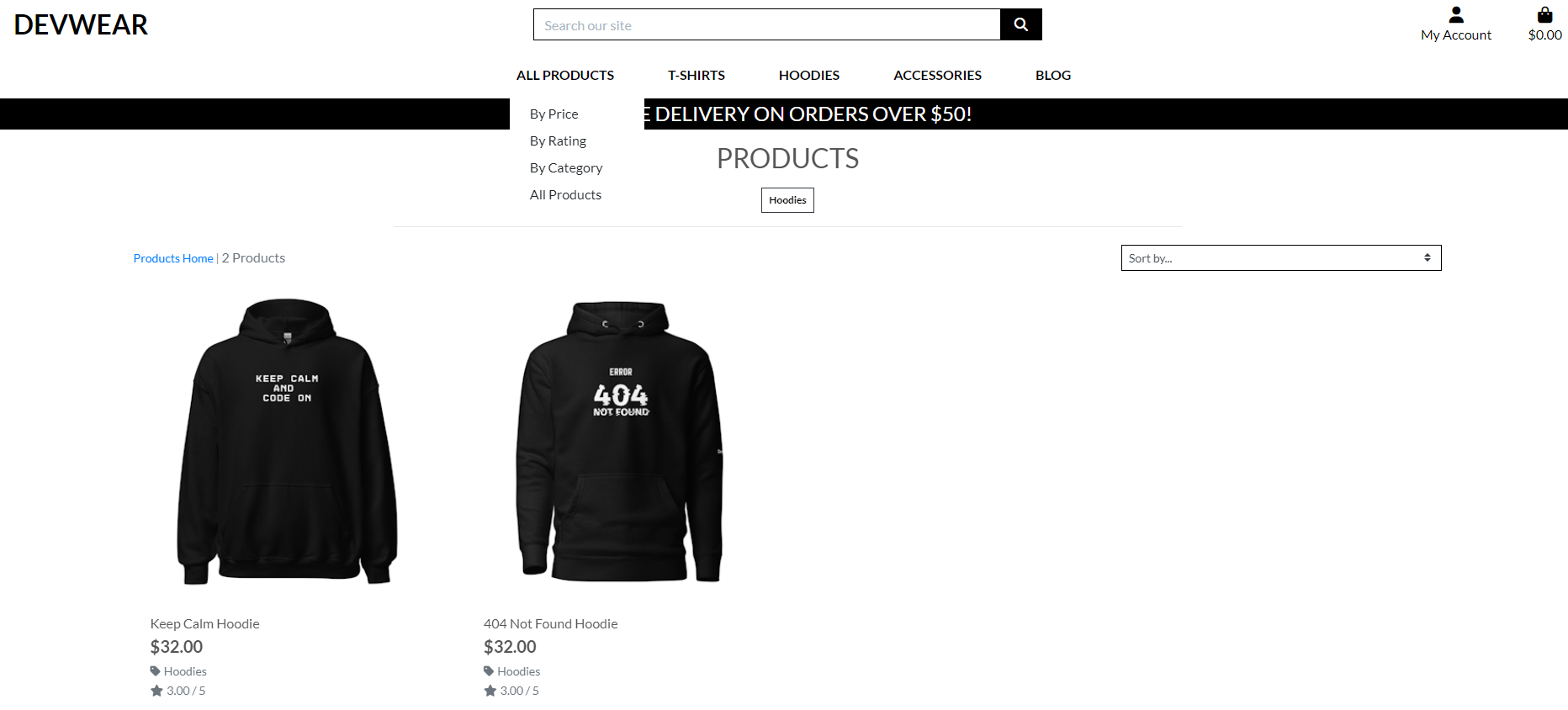Open the Keep Calm Hoodie product image
This screenshot has height=710, width=1568.
pos(287,442)
